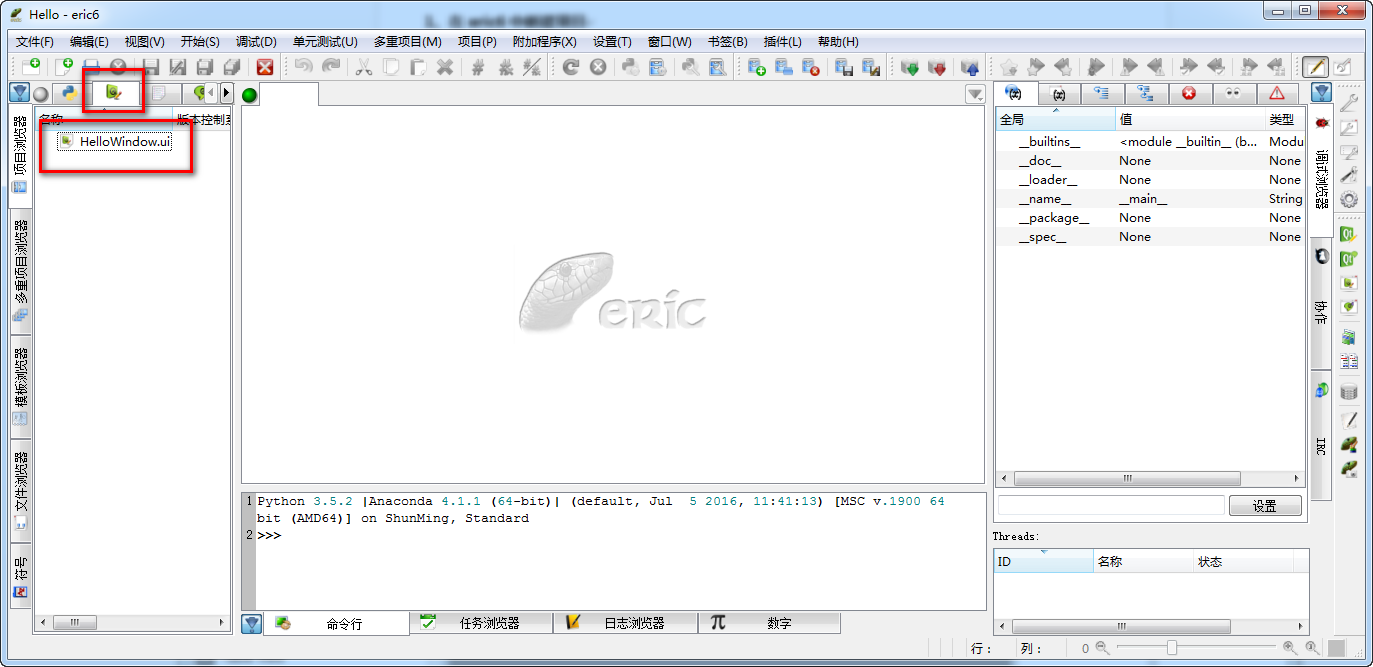This screenshot has width=1373, height=667.
Task: Select HelloWindow.ui in the project tree
Action: (x=115, y=142)
